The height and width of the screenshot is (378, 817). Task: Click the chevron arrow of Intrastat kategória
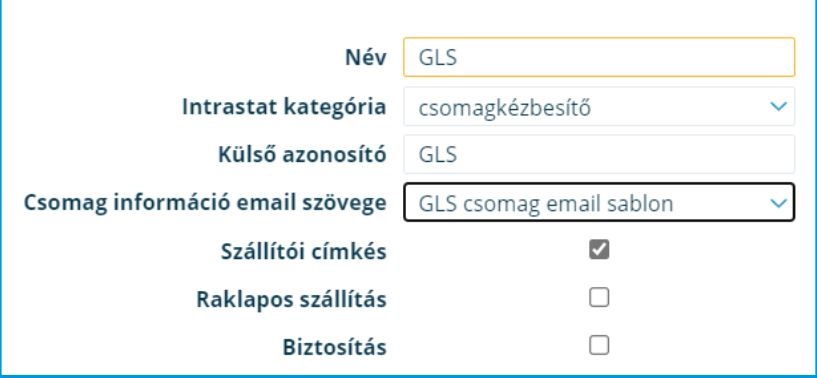(778, 106)
